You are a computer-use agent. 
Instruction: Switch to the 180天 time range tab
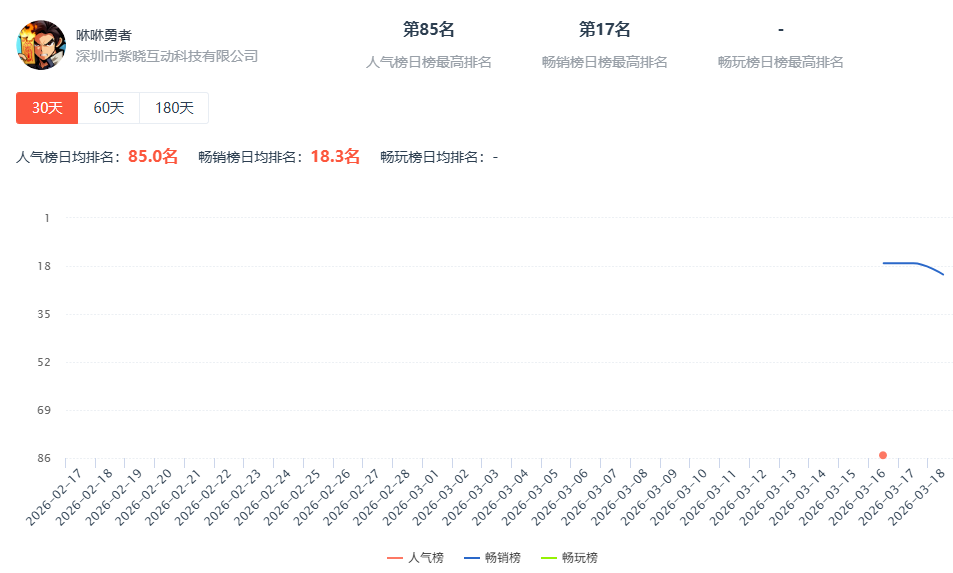point(174,108)
